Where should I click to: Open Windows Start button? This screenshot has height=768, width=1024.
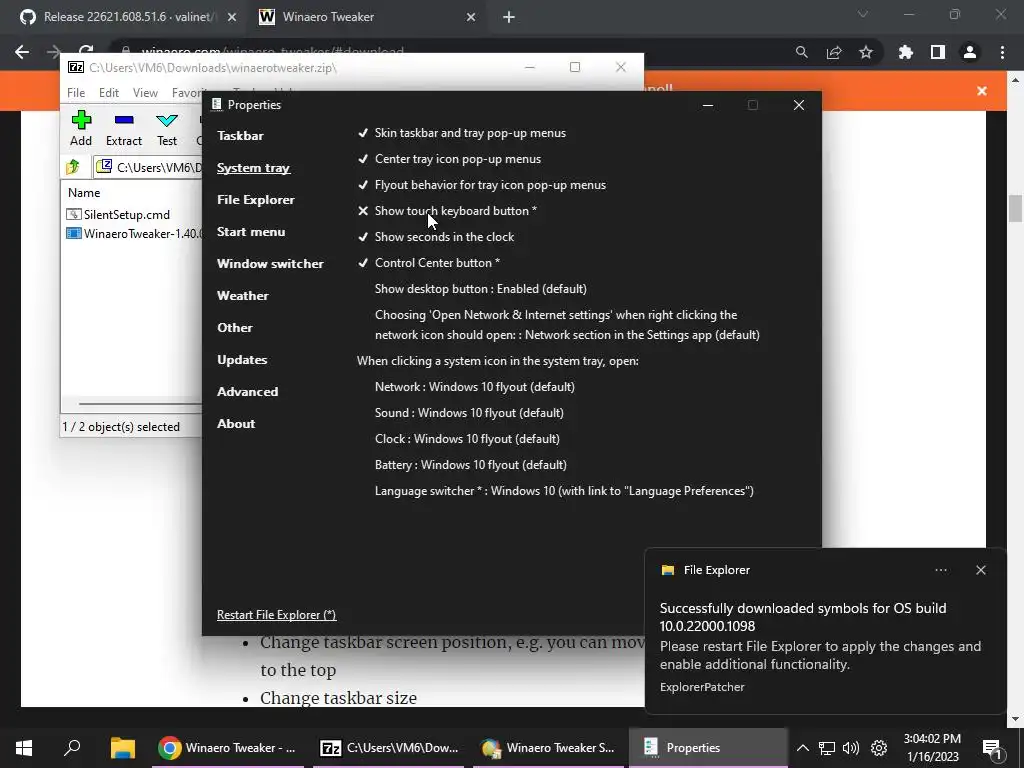(x=24, y=748)
